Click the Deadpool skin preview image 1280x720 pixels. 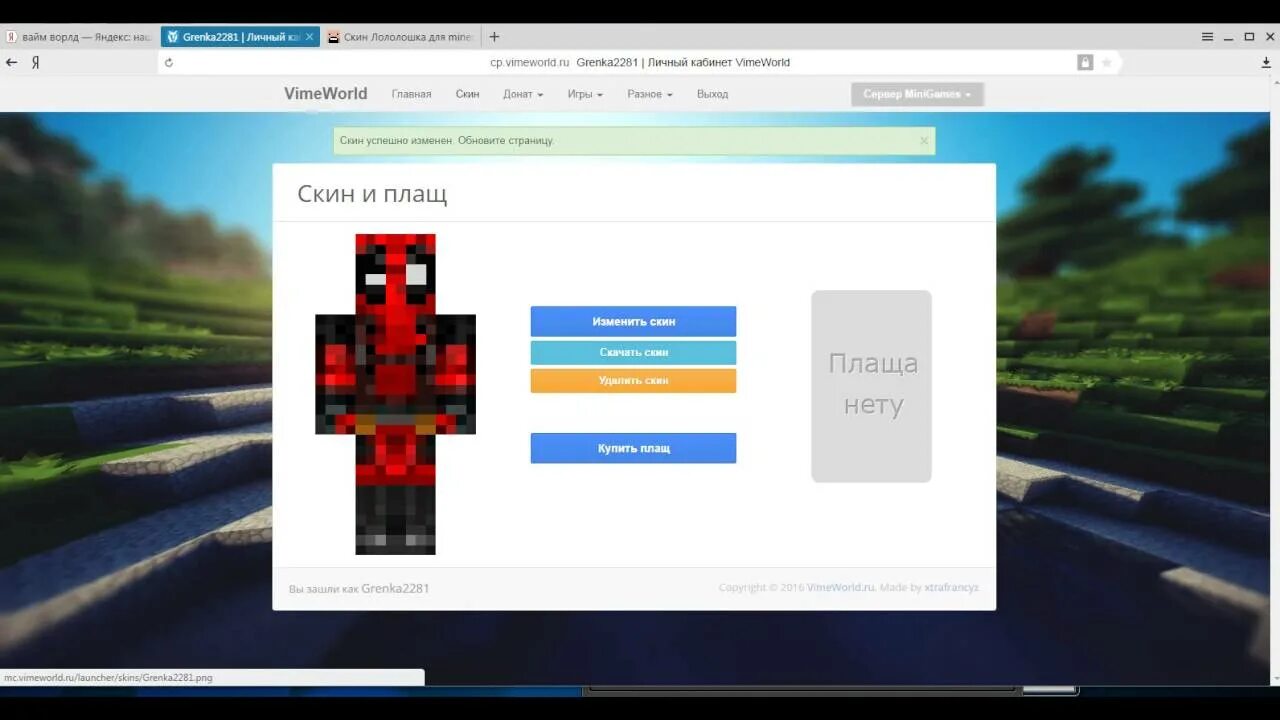point(395,394)
